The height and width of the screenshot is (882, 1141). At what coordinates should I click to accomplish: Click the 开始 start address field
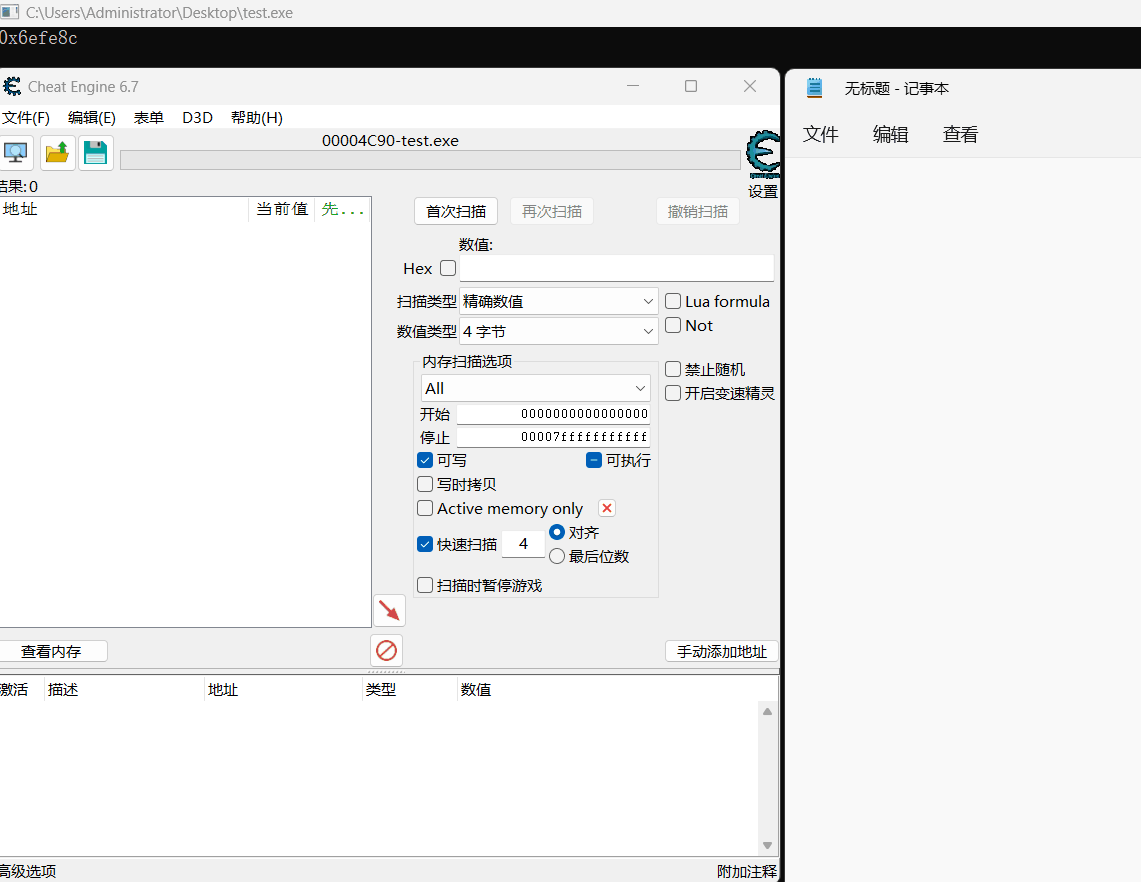[x=553, y=414]
